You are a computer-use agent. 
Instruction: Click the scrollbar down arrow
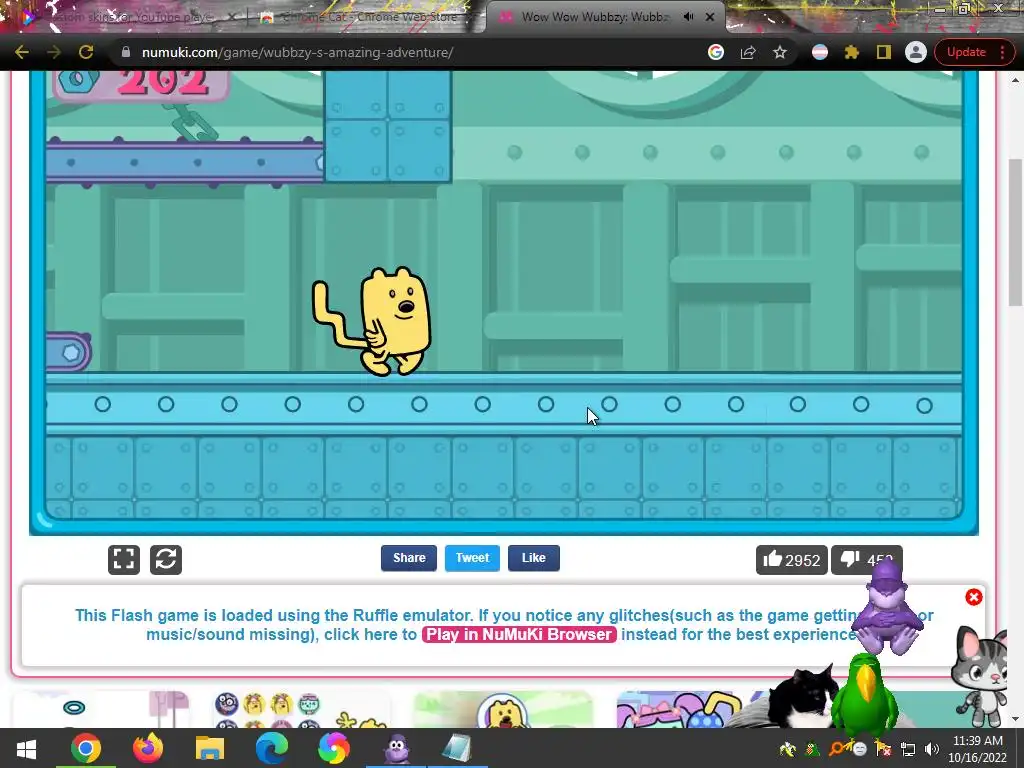(1014, 720)
